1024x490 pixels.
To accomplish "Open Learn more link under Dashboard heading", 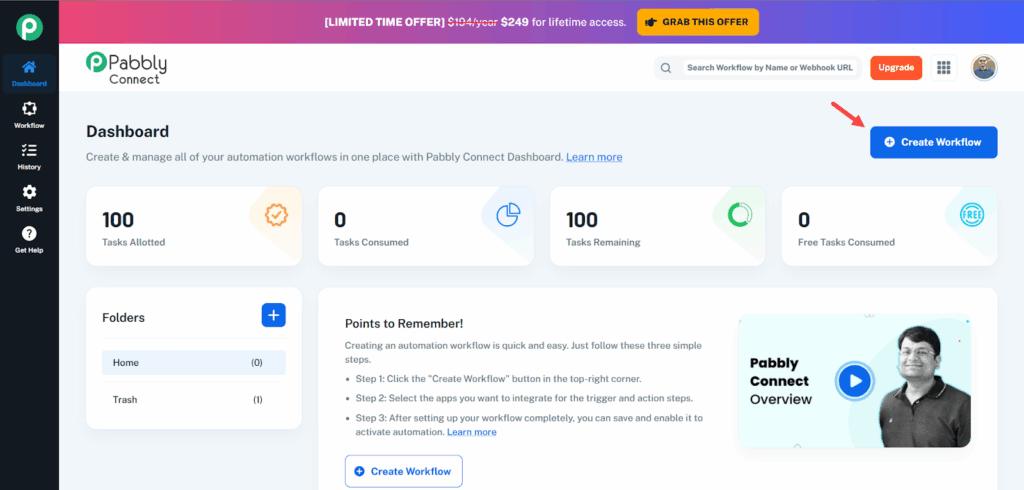I will [594, 157].
